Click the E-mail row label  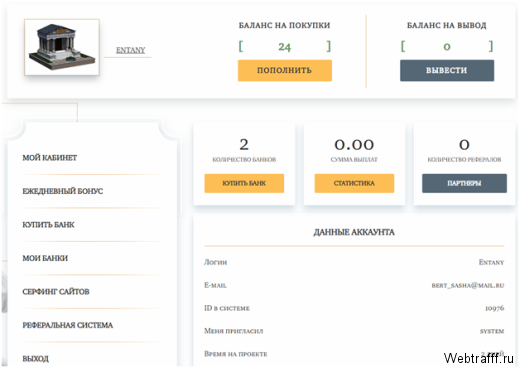[x=215, y=285]
